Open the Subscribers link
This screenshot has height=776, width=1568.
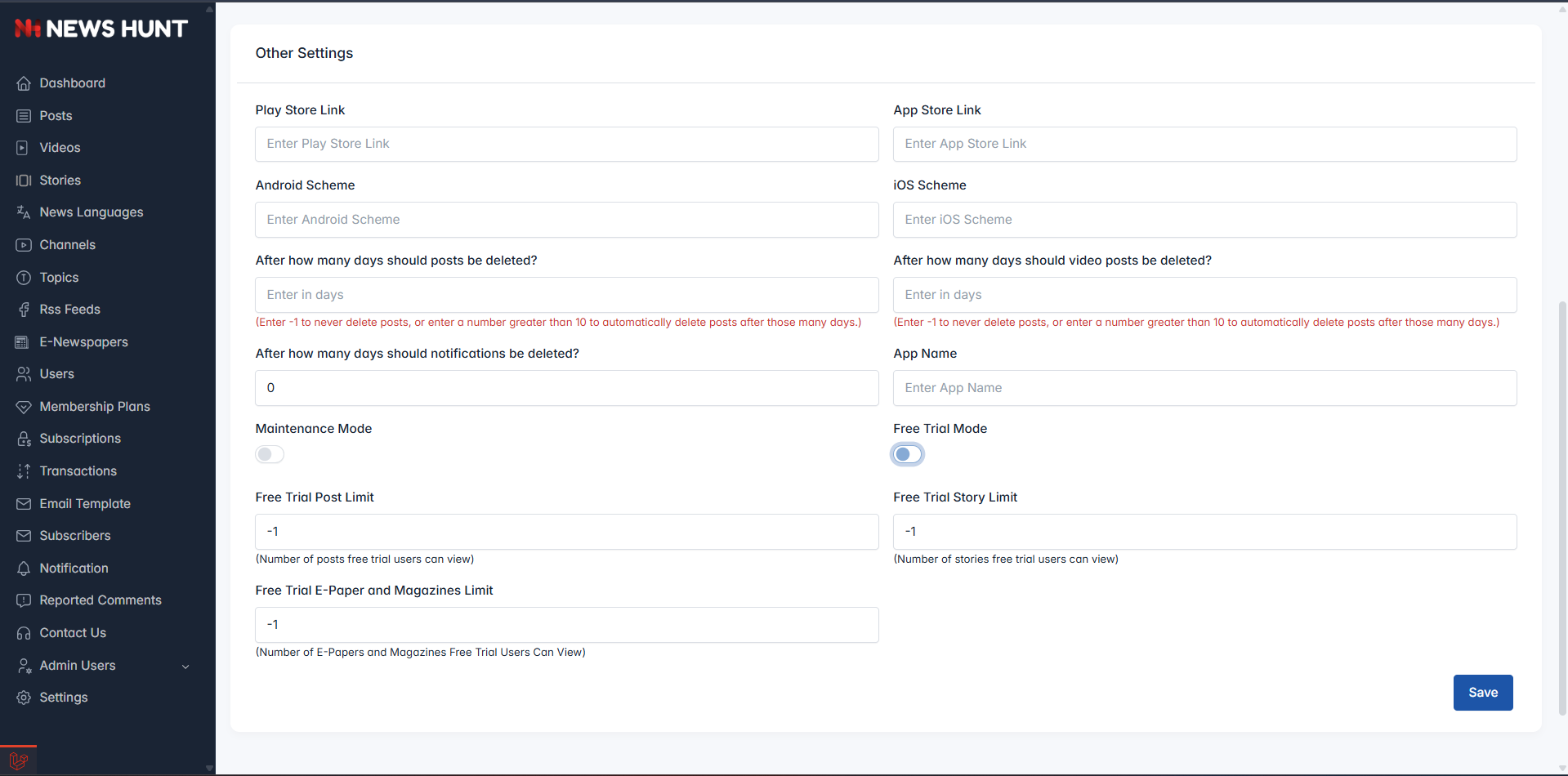75,536
